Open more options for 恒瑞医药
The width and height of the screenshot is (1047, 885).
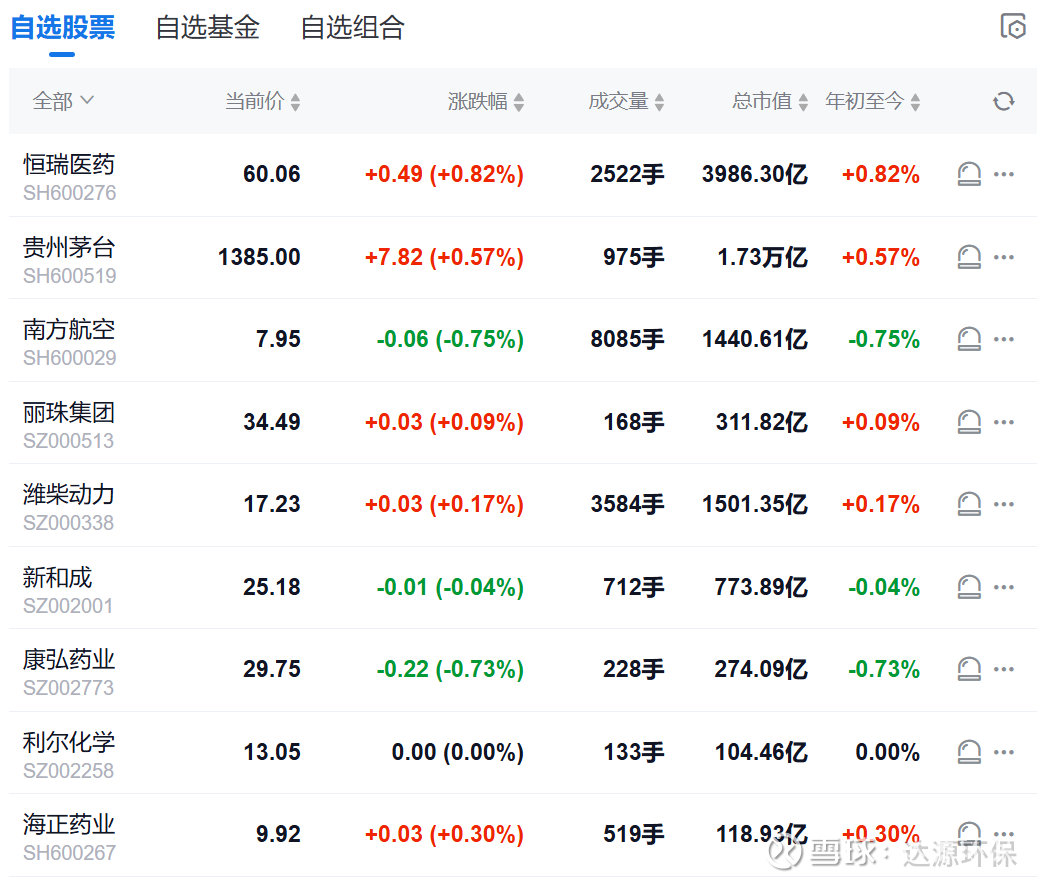[x=1004, y=174]
